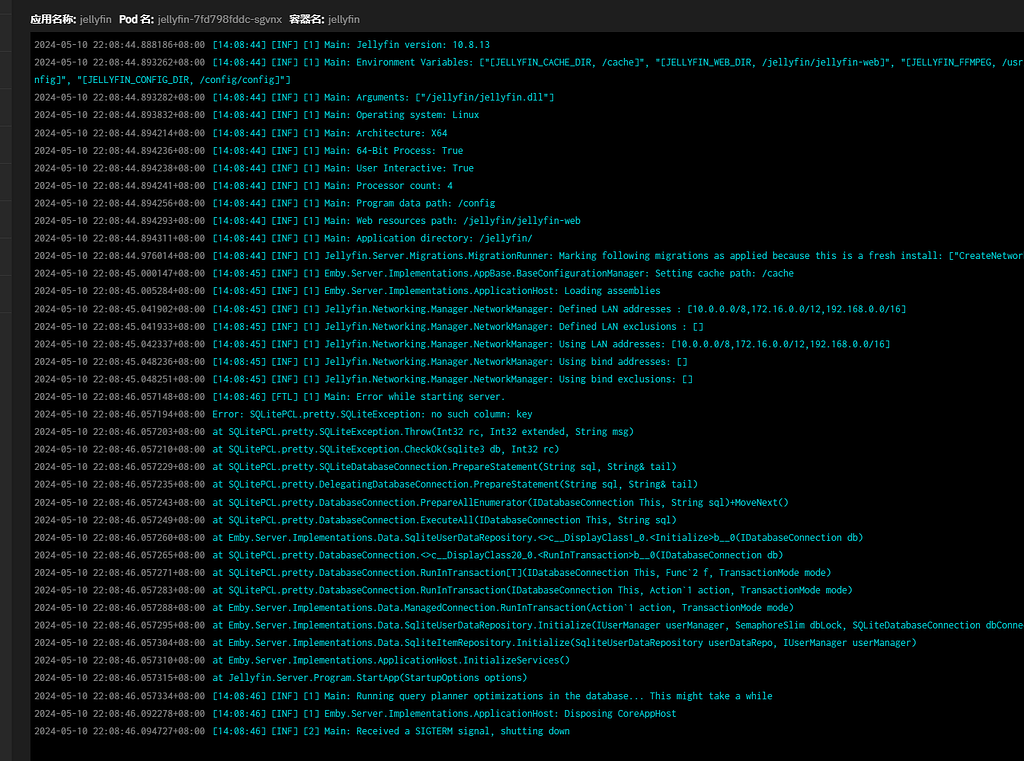
Task: Click the application name label 'jellyfin'
Action: point(95,20)
